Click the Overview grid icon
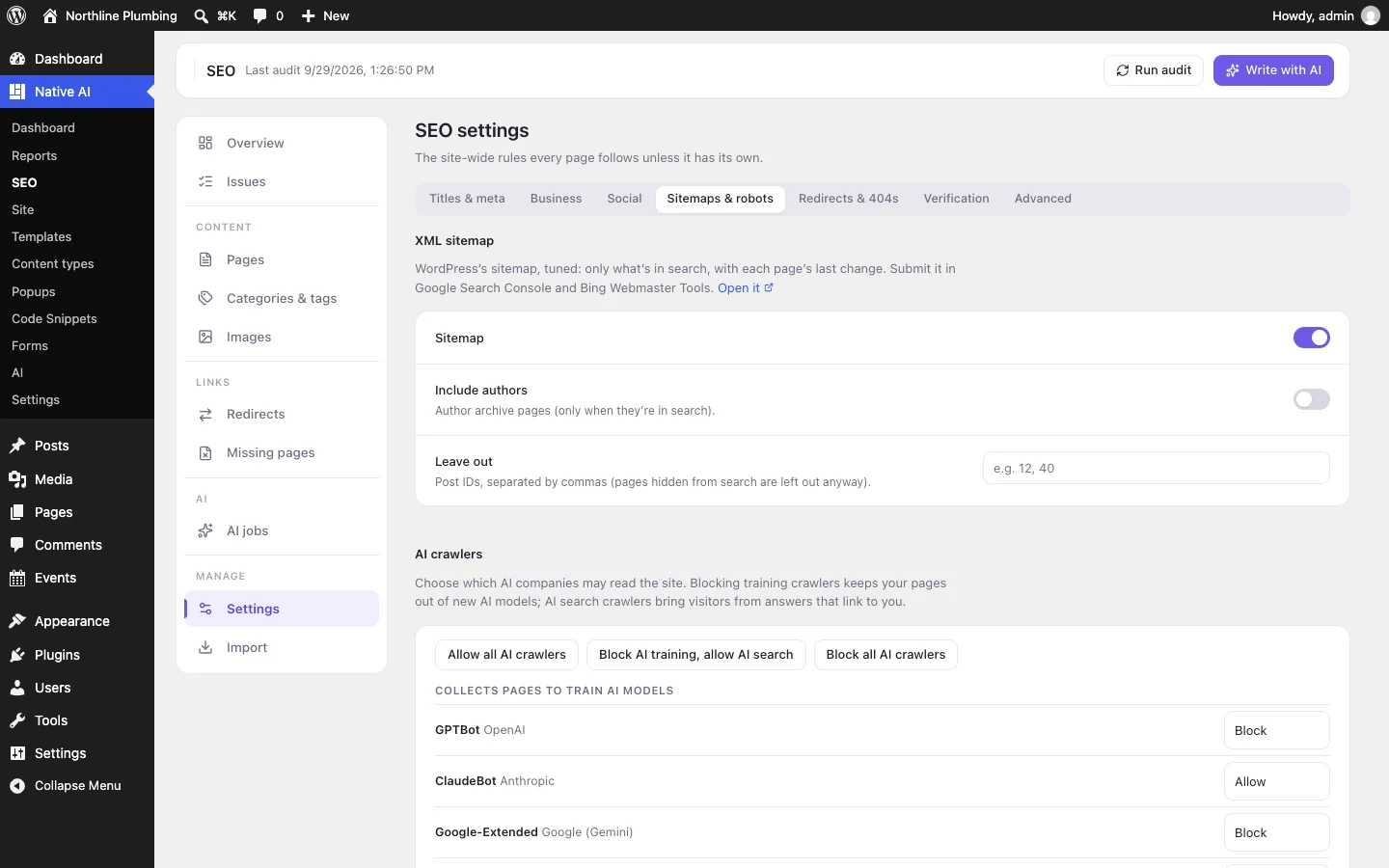The height and width of the screenshot is (868, 1389). (205, 143)
